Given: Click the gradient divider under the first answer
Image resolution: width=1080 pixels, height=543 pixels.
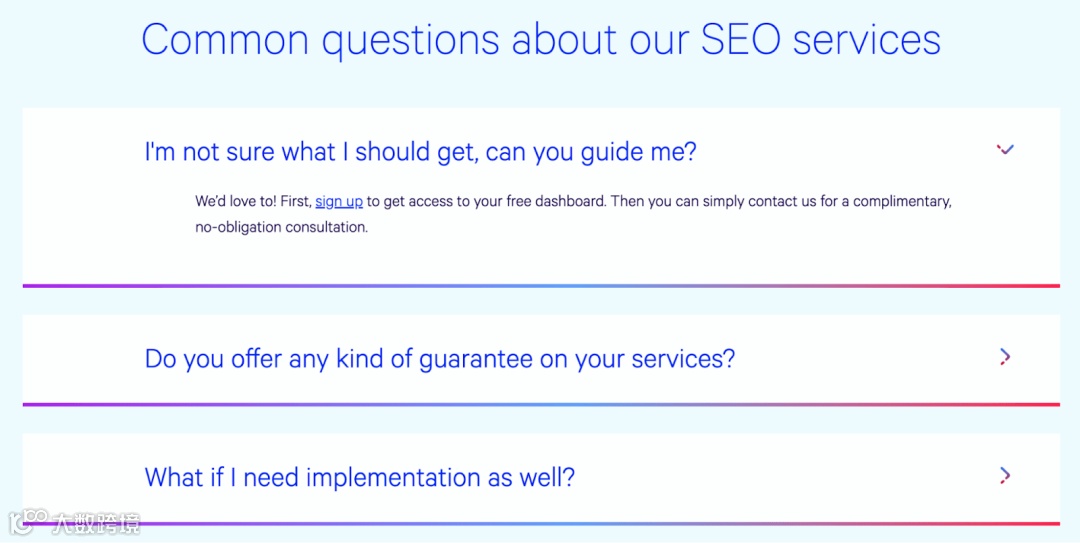Looking at the screenshot, I should pos(540,286).
